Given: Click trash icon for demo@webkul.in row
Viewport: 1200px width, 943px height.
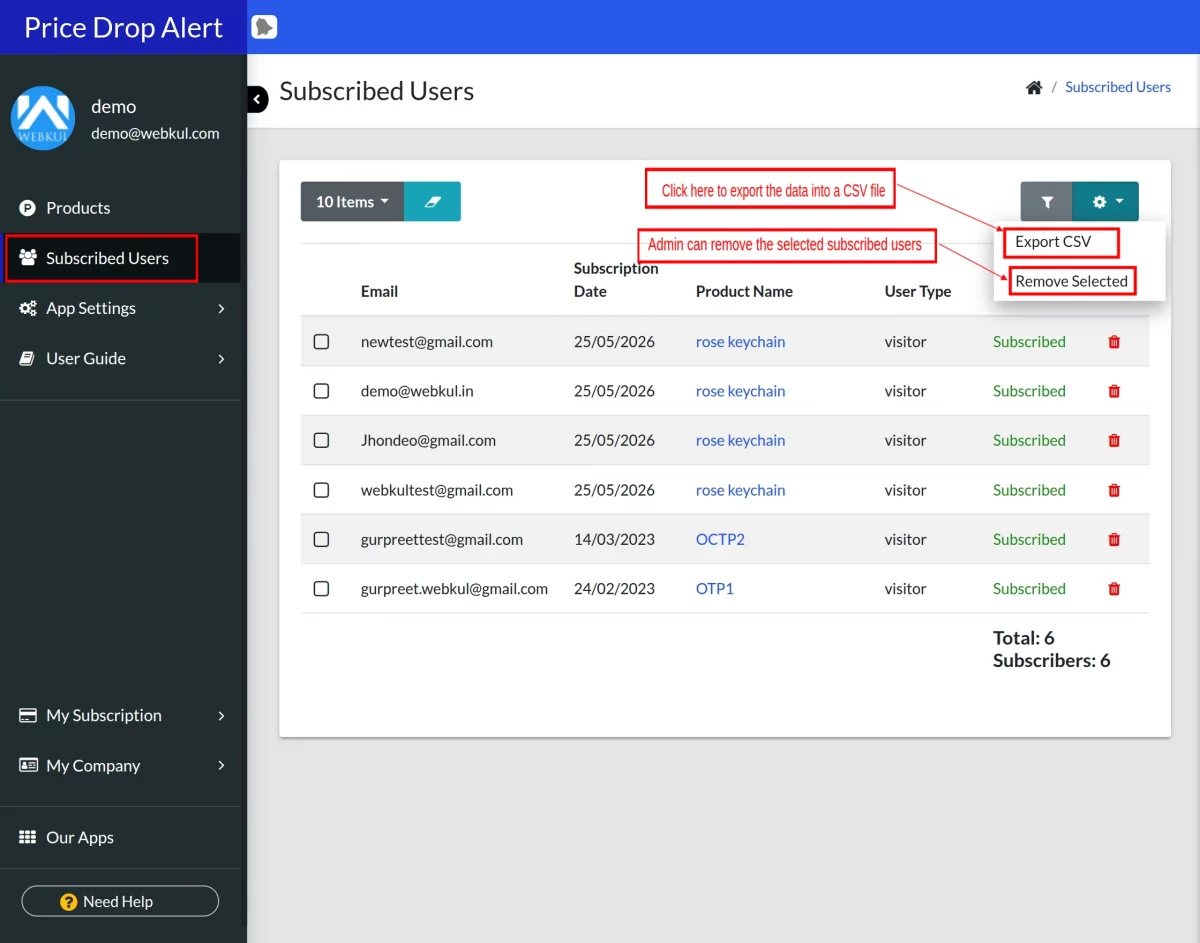Looking at the screenshot, I should pos(1114,391).
